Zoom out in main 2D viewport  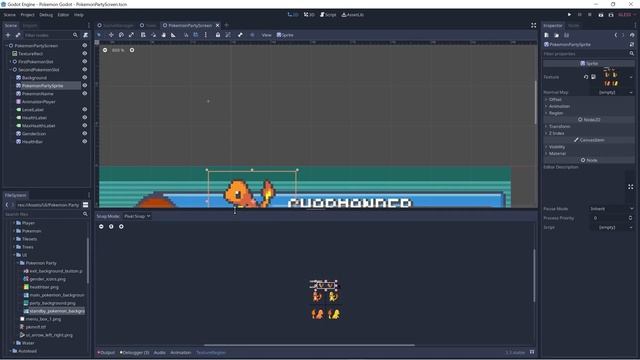[x=105, y=50]
